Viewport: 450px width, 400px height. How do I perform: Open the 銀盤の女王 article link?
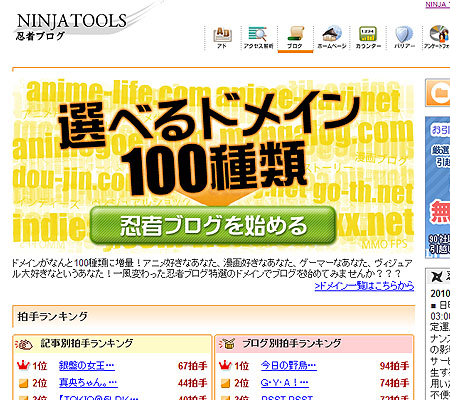(x=87, y=366)
